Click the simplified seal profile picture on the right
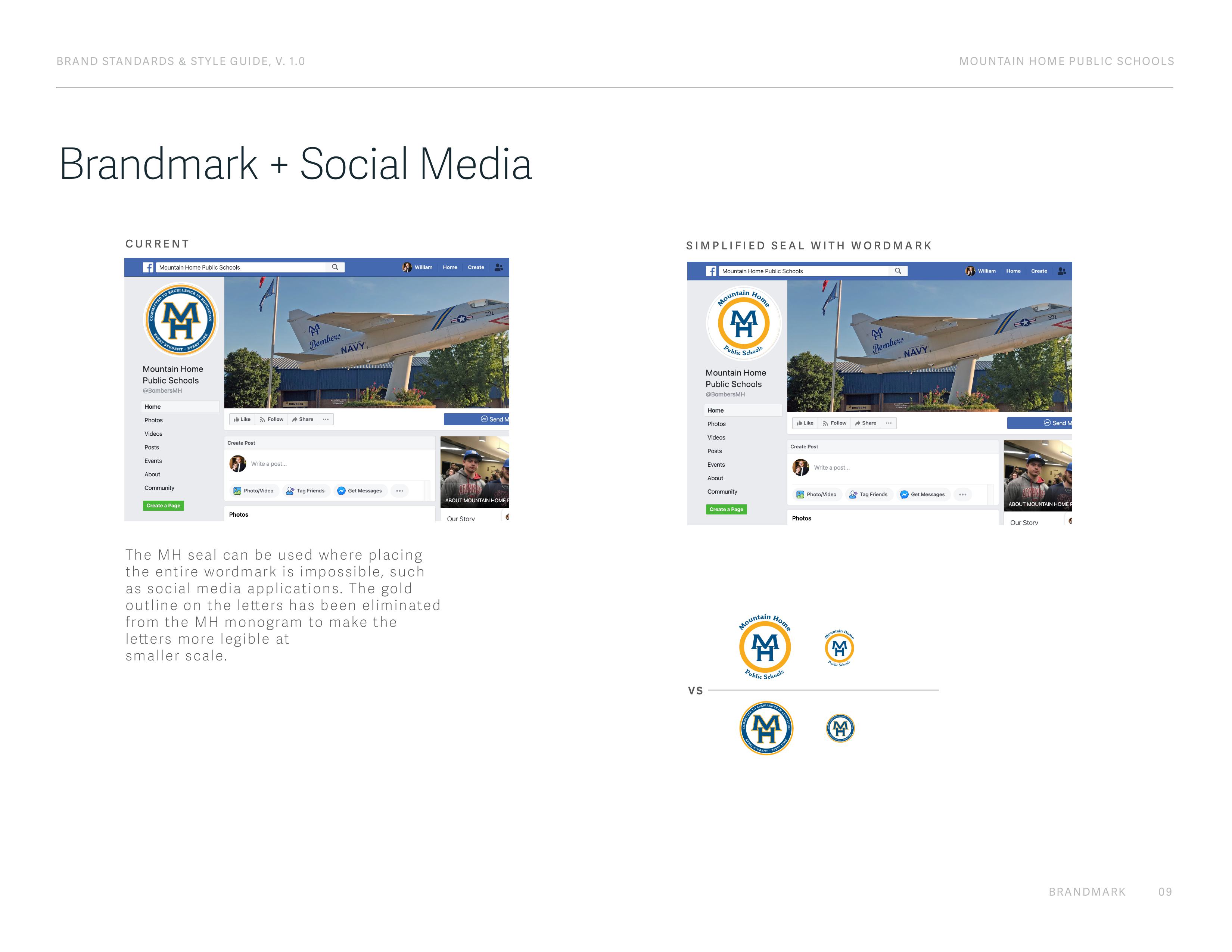Viewport: 1232px width, 952px height. click(x=743, y=323)
